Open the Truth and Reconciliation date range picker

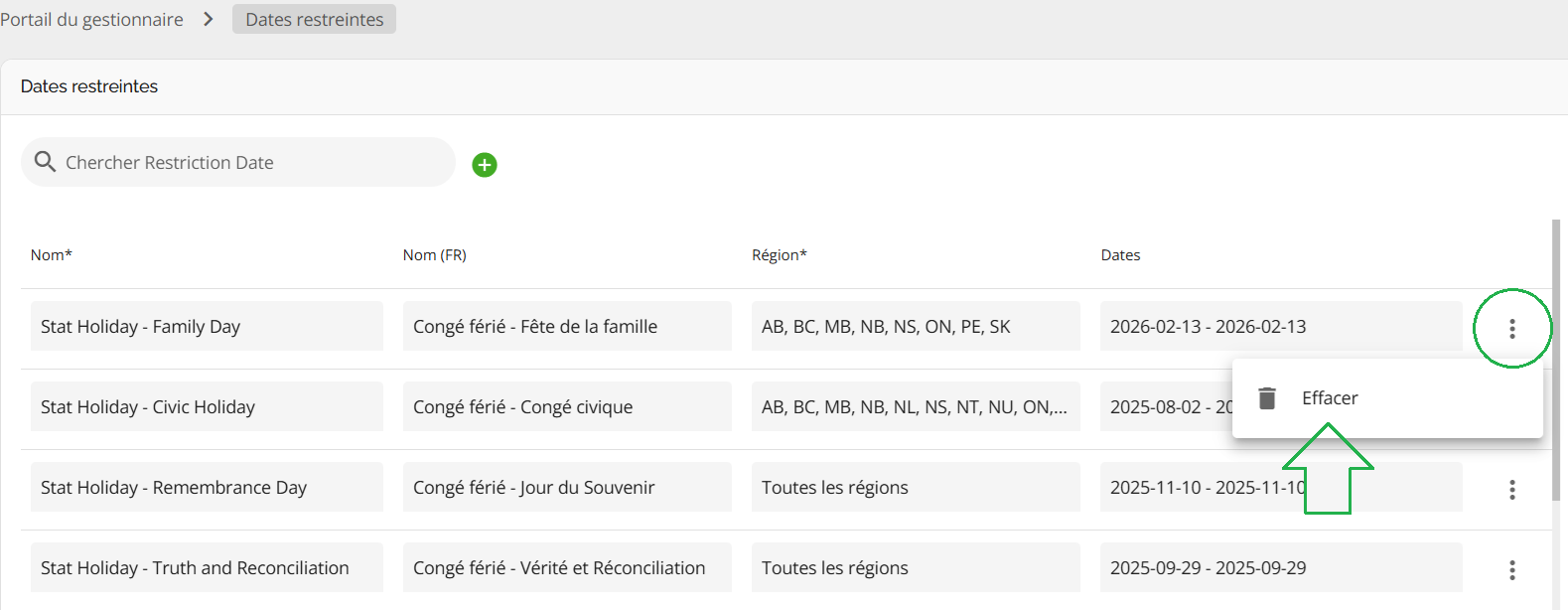(x=1280, y=568)
